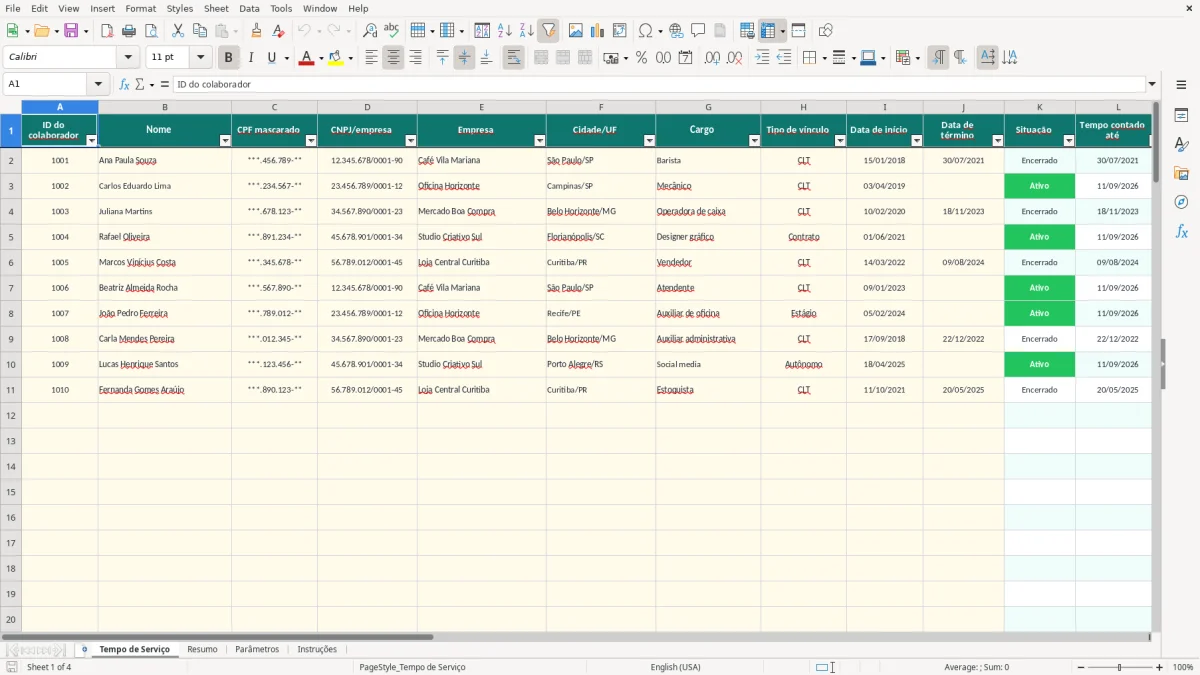1200x675 pixels.
Task: Save the document with the floppy icon
Action: click(71, 31)
